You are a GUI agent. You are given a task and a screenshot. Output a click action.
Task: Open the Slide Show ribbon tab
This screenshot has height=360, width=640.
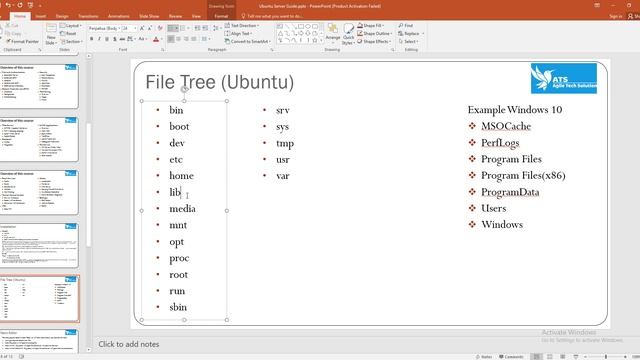click(x=149, y=16)
